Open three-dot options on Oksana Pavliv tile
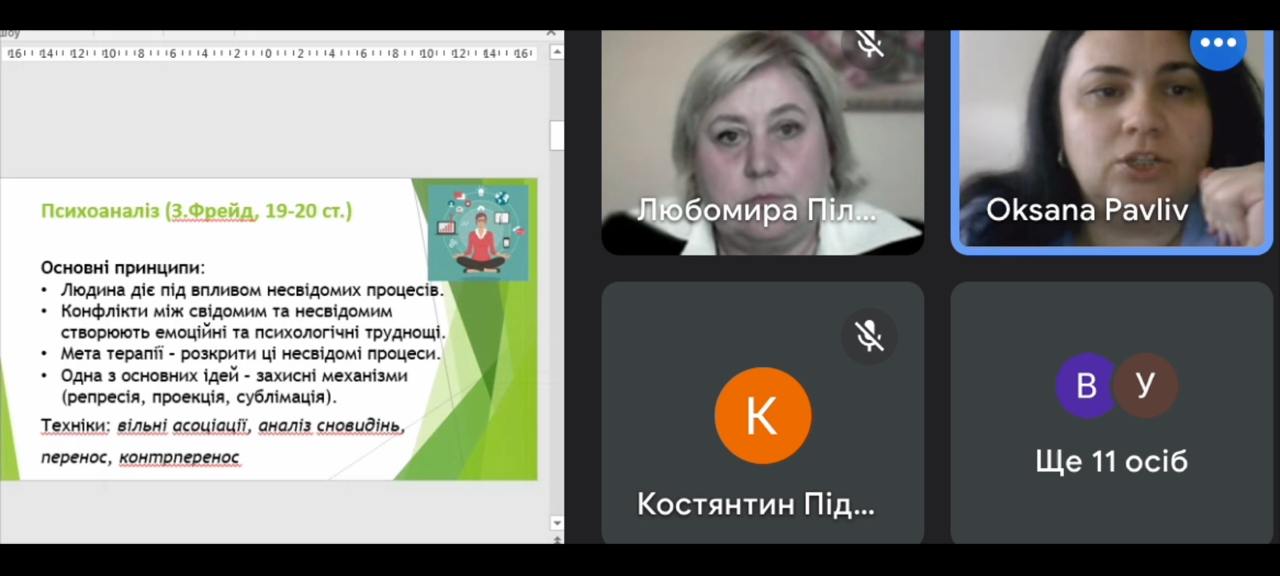Viewport: 1280px width, 576px height. click(1218, 43)
